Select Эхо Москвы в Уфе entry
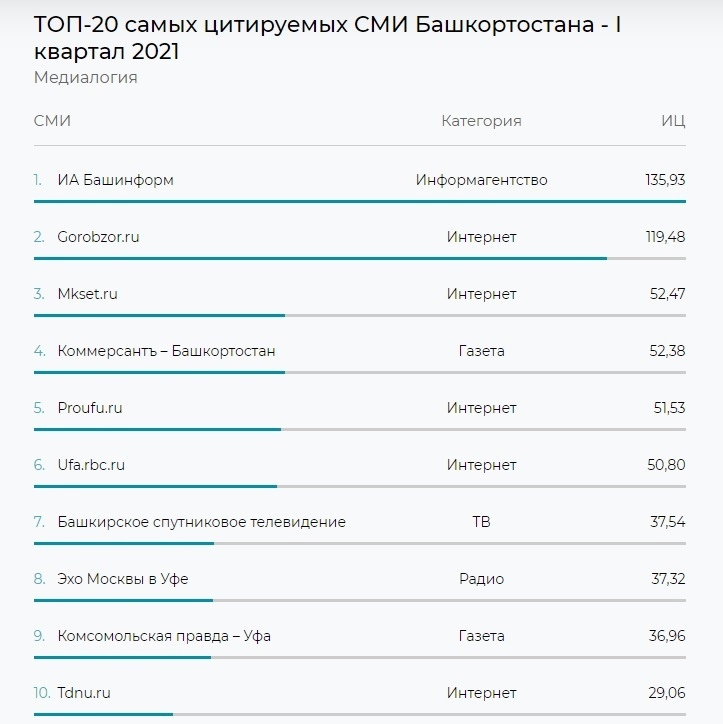The width and height of the screenshot is (723, 724). click(123, 579)
